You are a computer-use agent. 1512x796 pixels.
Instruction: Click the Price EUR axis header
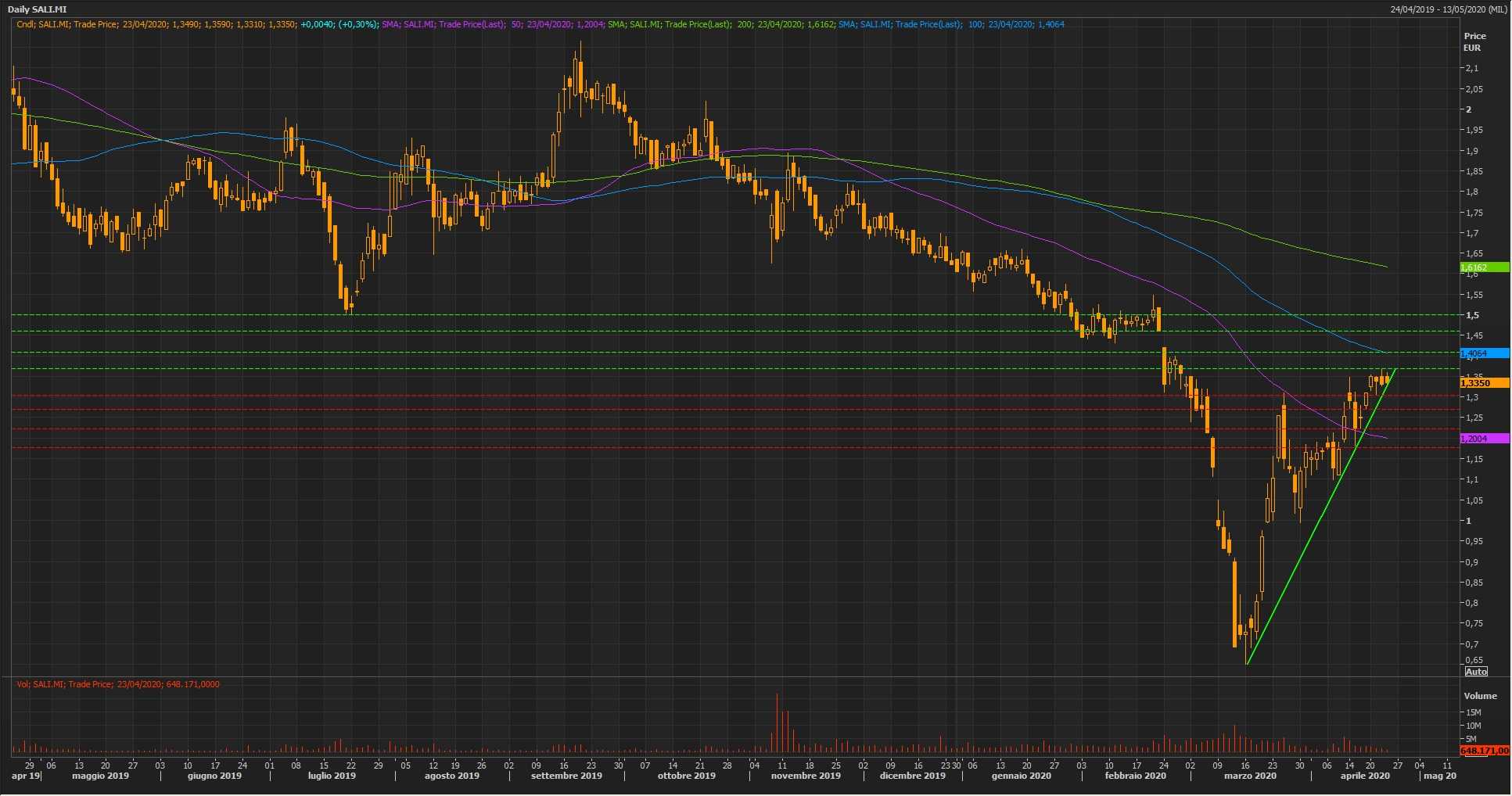1474,41
